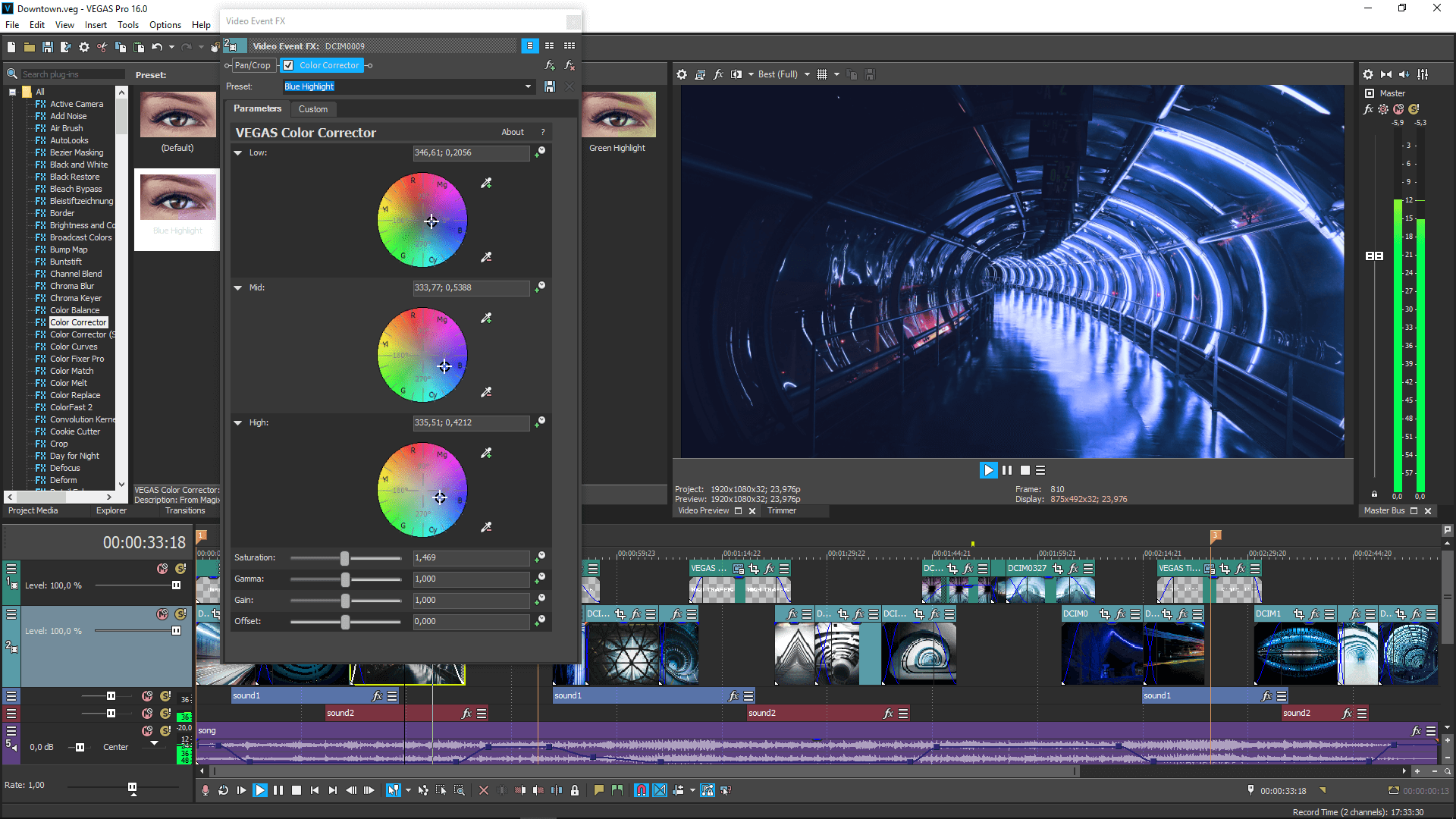Select the split-screen preview icon
1456x819 pixels.
736,74
